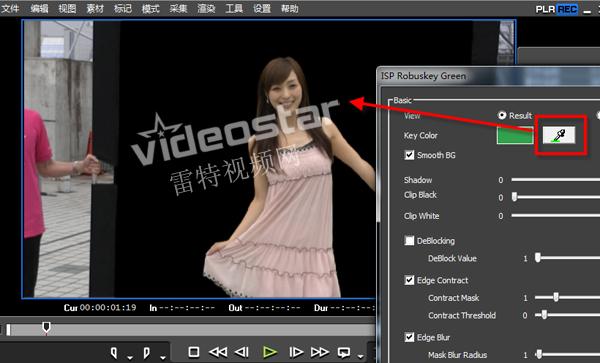Click the In timecode field

tap(187, 308)
